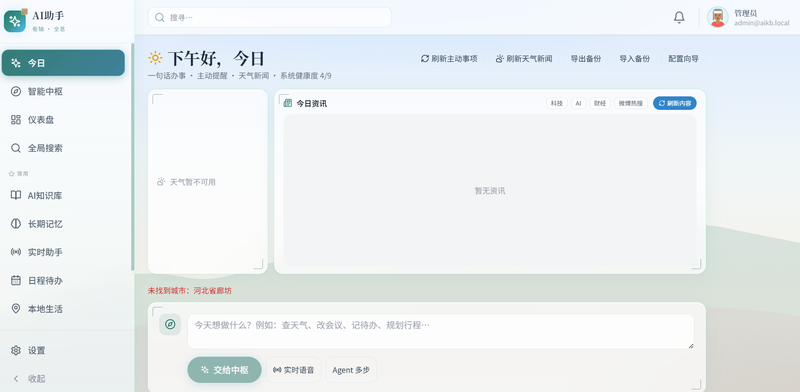Open 配置向导

684,59
